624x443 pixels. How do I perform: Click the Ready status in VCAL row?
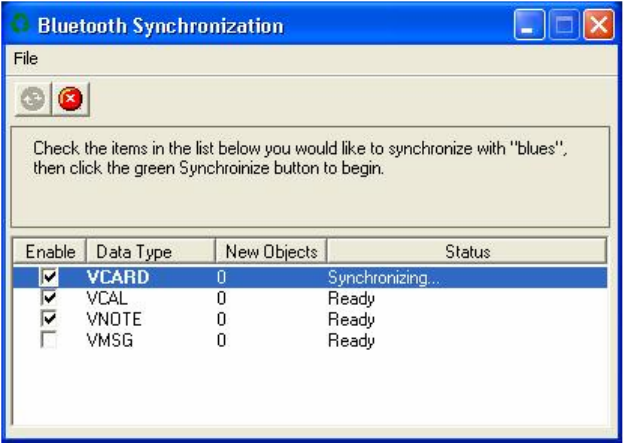351,299
